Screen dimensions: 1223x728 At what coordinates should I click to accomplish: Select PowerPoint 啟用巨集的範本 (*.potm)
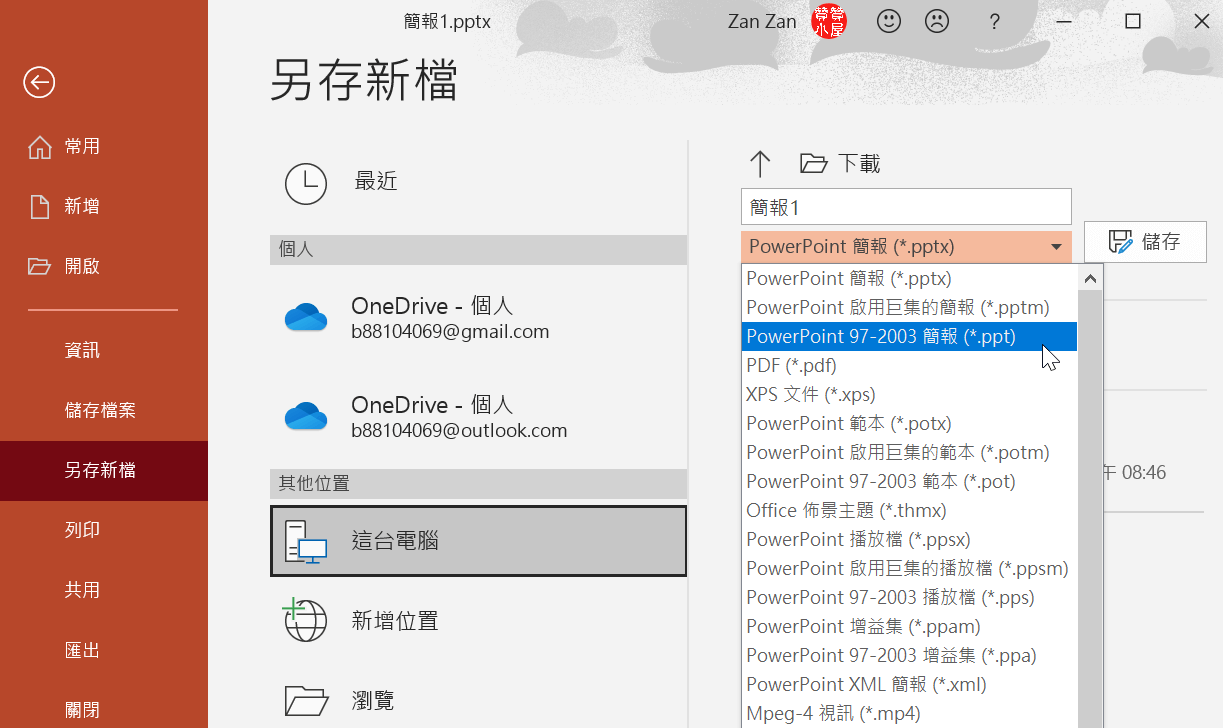pyautogui.click(x=909, y=453)
